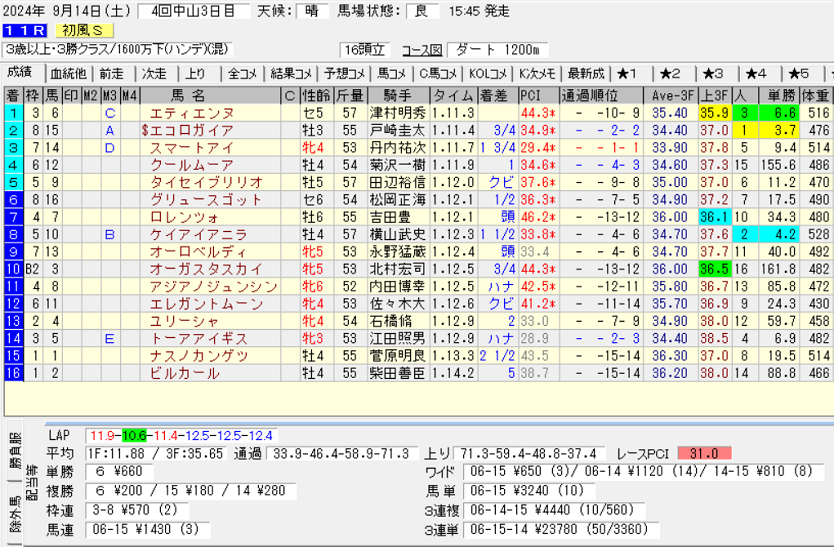The image size is (834, 547).
Task: Open the 前走 tab
Action: (x=112, y=74)
